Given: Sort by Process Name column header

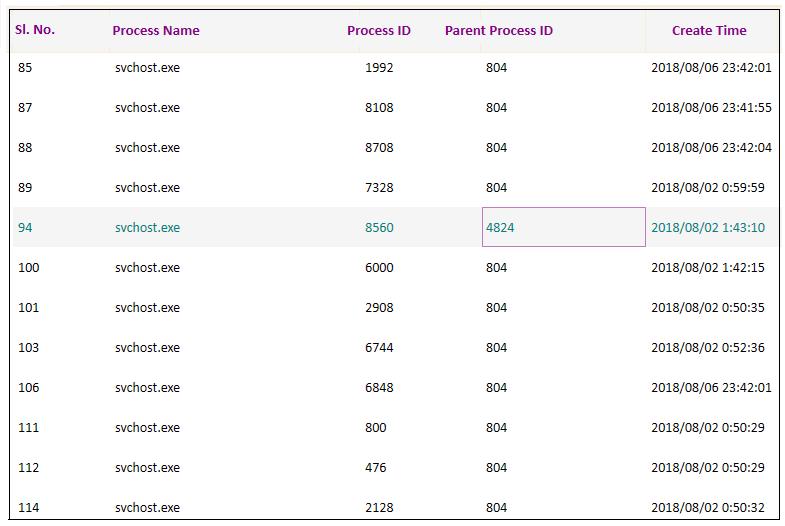Looking at the screenshot, I should (x=155, y=31).
